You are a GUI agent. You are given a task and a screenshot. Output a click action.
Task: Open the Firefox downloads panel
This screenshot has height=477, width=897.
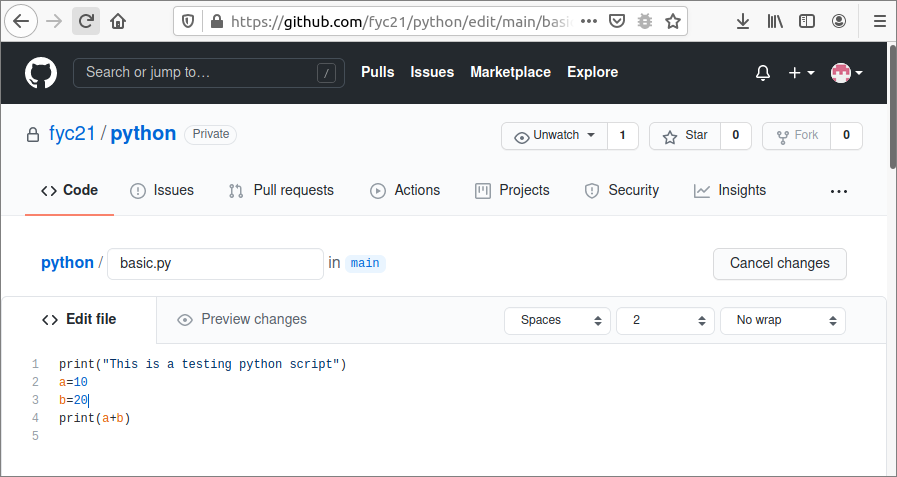(743, 21)
